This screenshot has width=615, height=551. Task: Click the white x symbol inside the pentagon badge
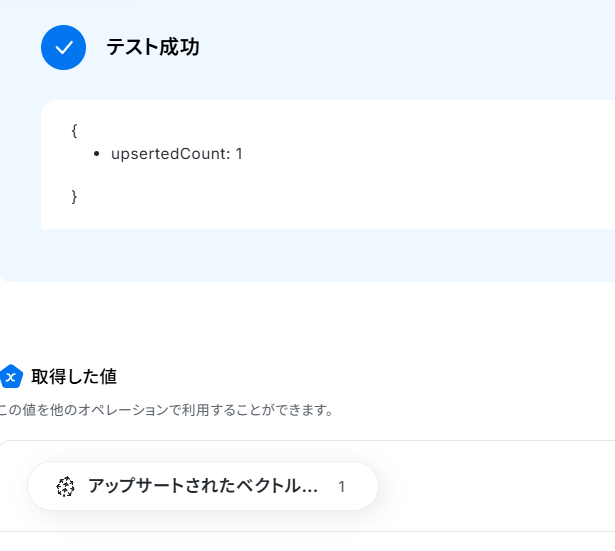(11, 377)
